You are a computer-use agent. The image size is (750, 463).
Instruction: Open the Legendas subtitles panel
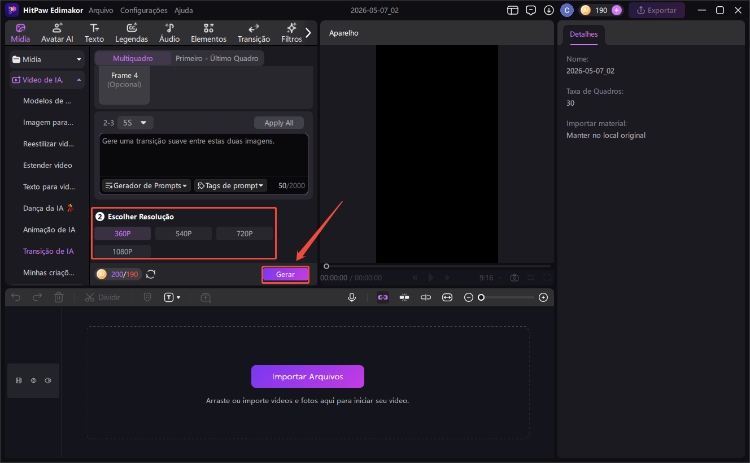(132, 33)
